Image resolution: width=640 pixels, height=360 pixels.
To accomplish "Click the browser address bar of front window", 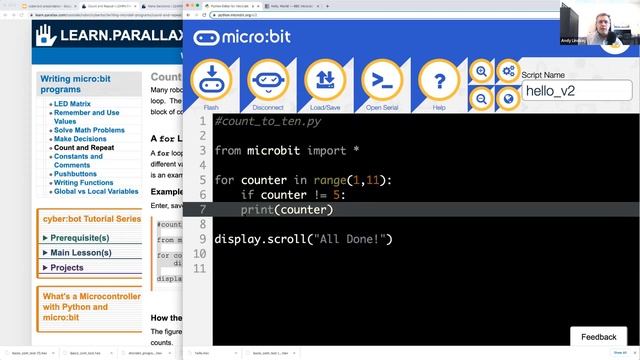I will pos(384,15).
